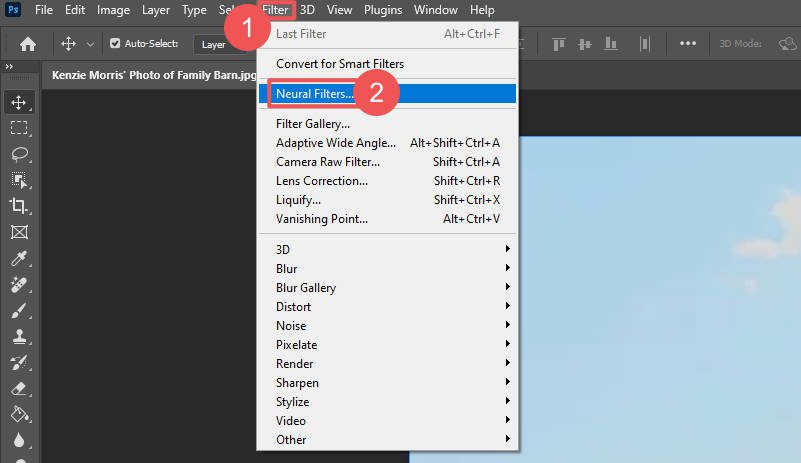Open the Edit menu
The image size is (801, 463).
[75, 10]
